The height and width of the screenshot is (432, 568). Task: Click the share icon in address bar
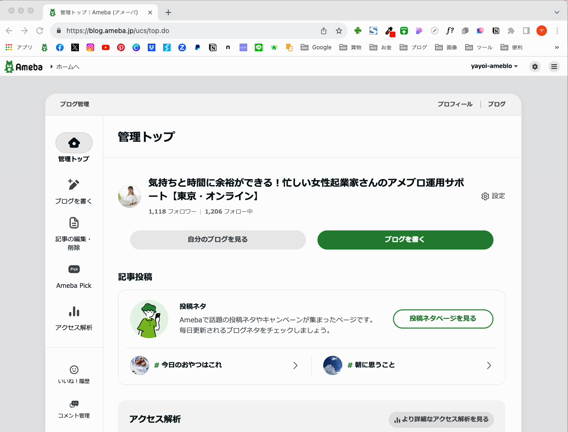pyautogui.click(x=323, y=31)
